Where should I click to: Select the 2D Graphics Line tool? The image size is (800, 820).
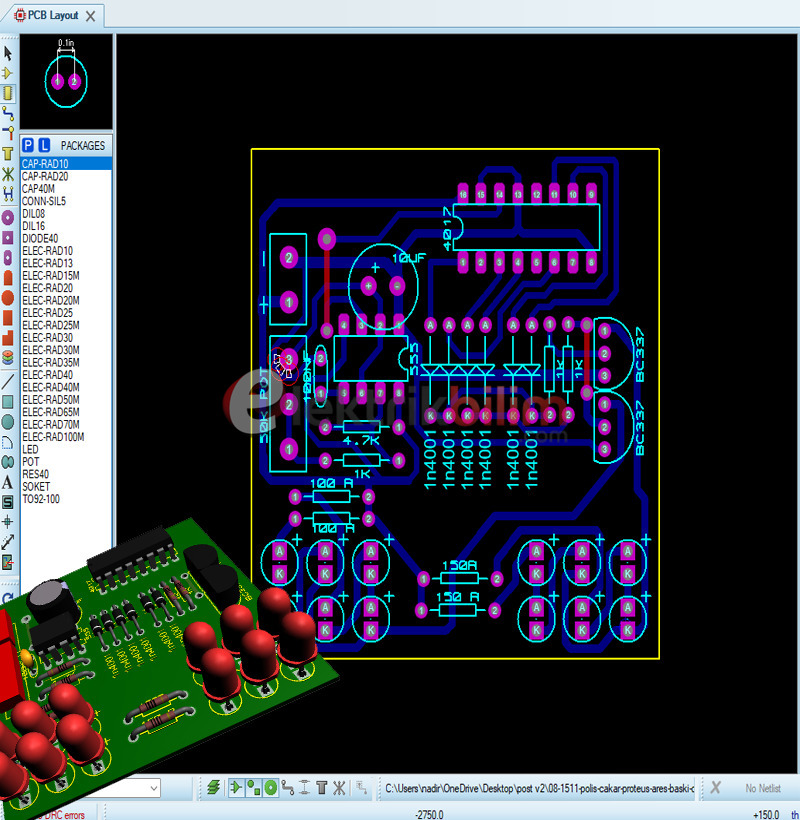[x=8, y=380]
